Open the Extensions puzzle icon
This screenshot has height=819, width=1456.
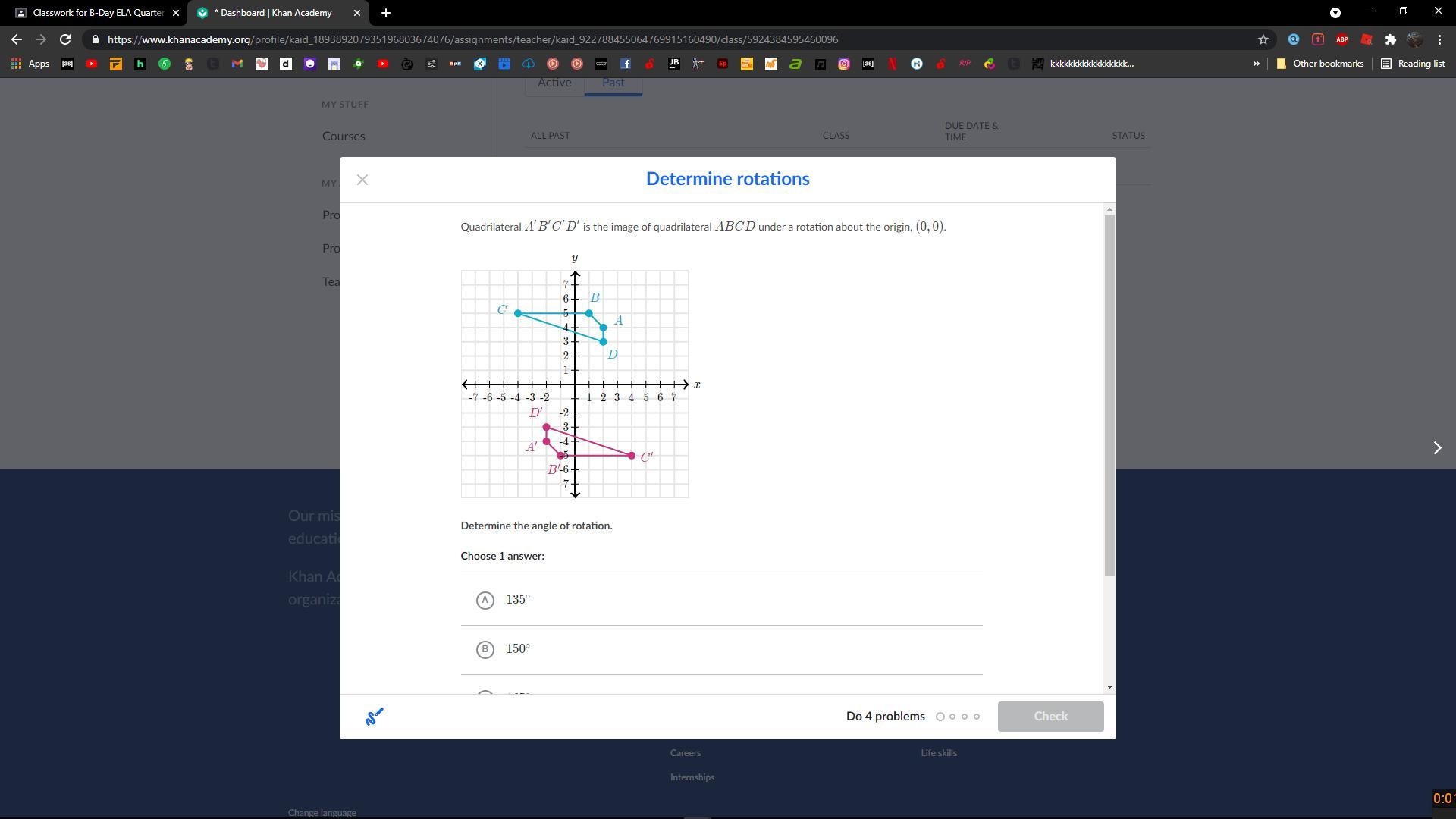click(1391, 39)
